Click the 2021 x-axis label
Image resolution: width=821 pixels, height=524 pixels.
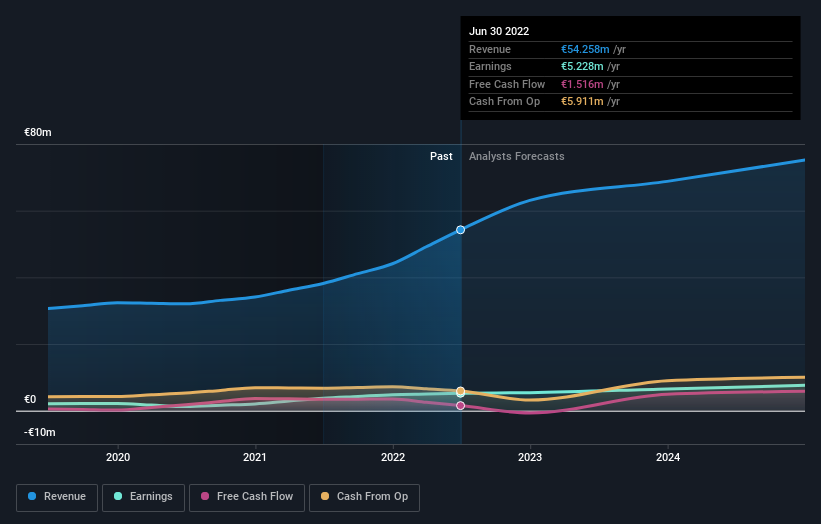point(255,457)
